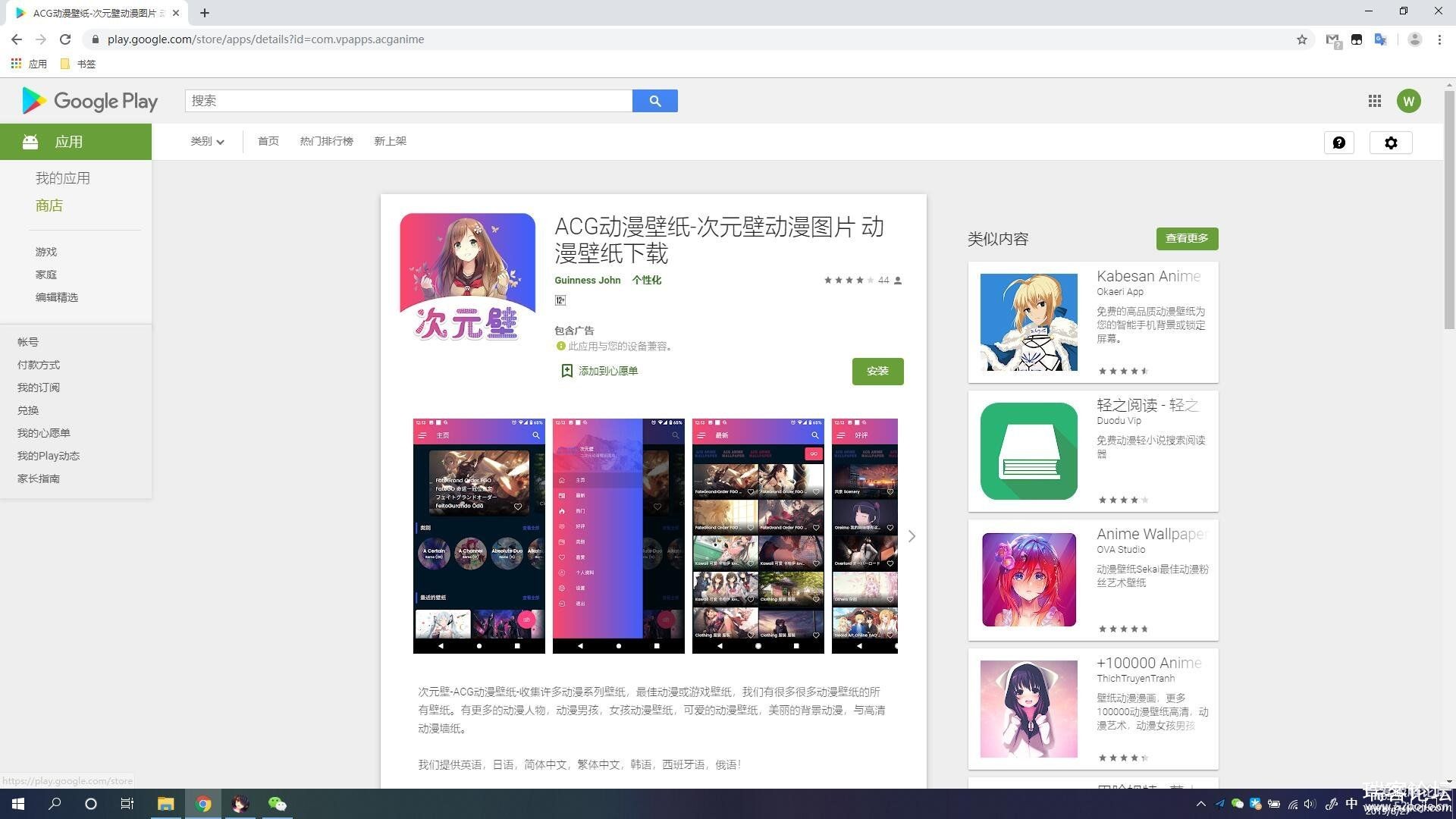Open developer Guinness John link
Screen dimensions: 1456x819
[588, 281]
